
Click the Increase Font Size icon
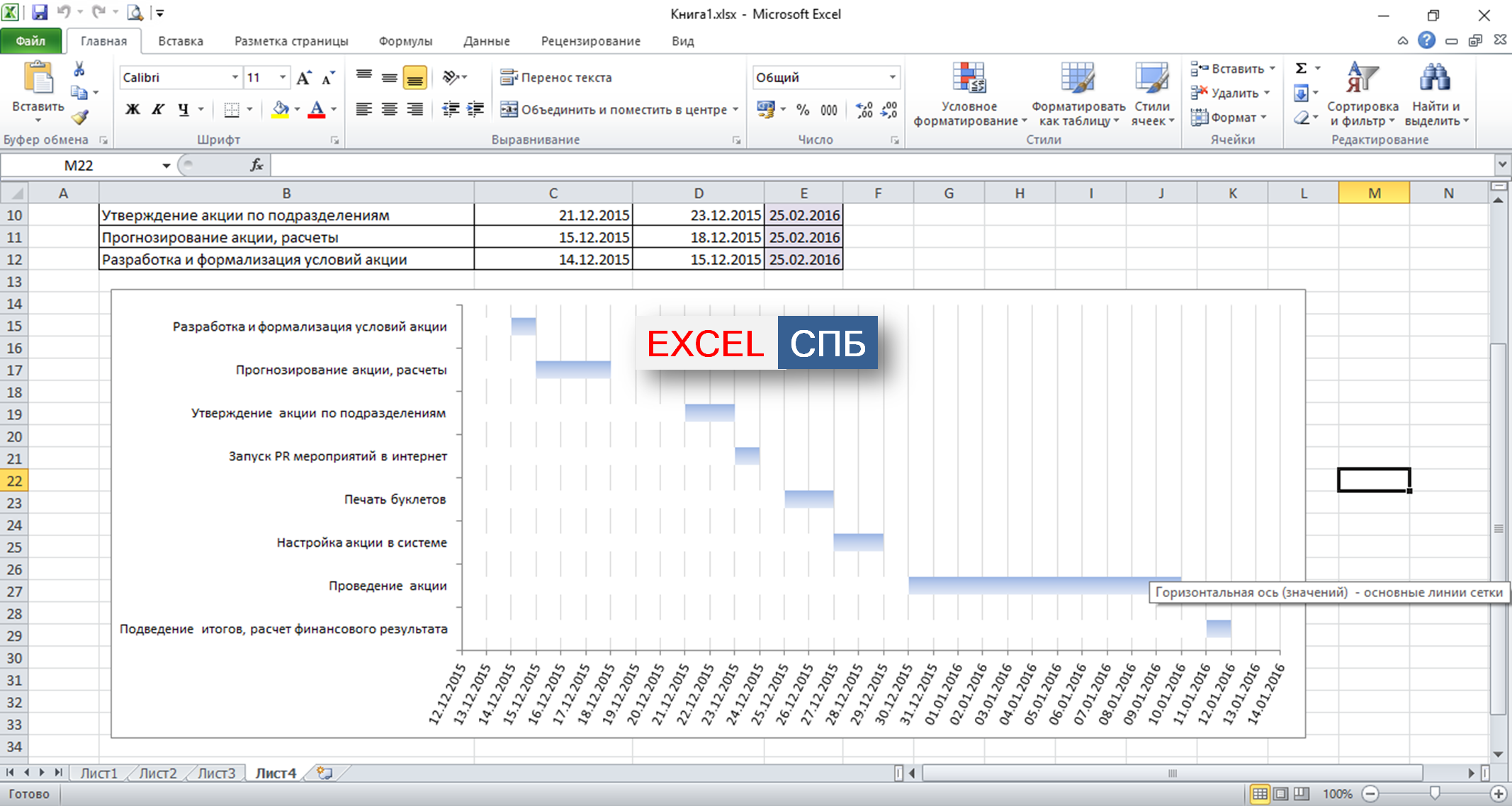tap(303, 78)
